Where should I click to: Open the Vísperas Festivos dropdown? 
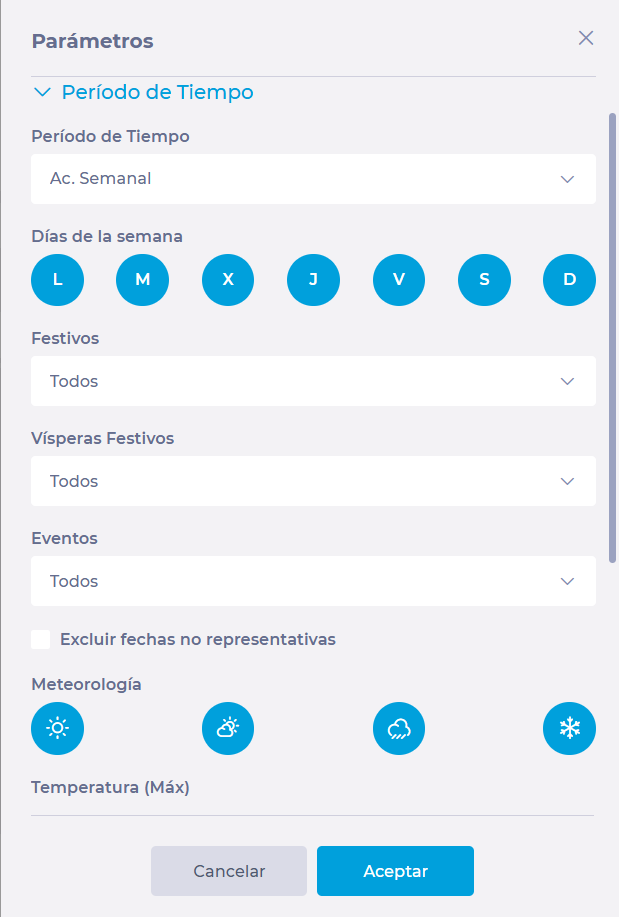point(313,481)
